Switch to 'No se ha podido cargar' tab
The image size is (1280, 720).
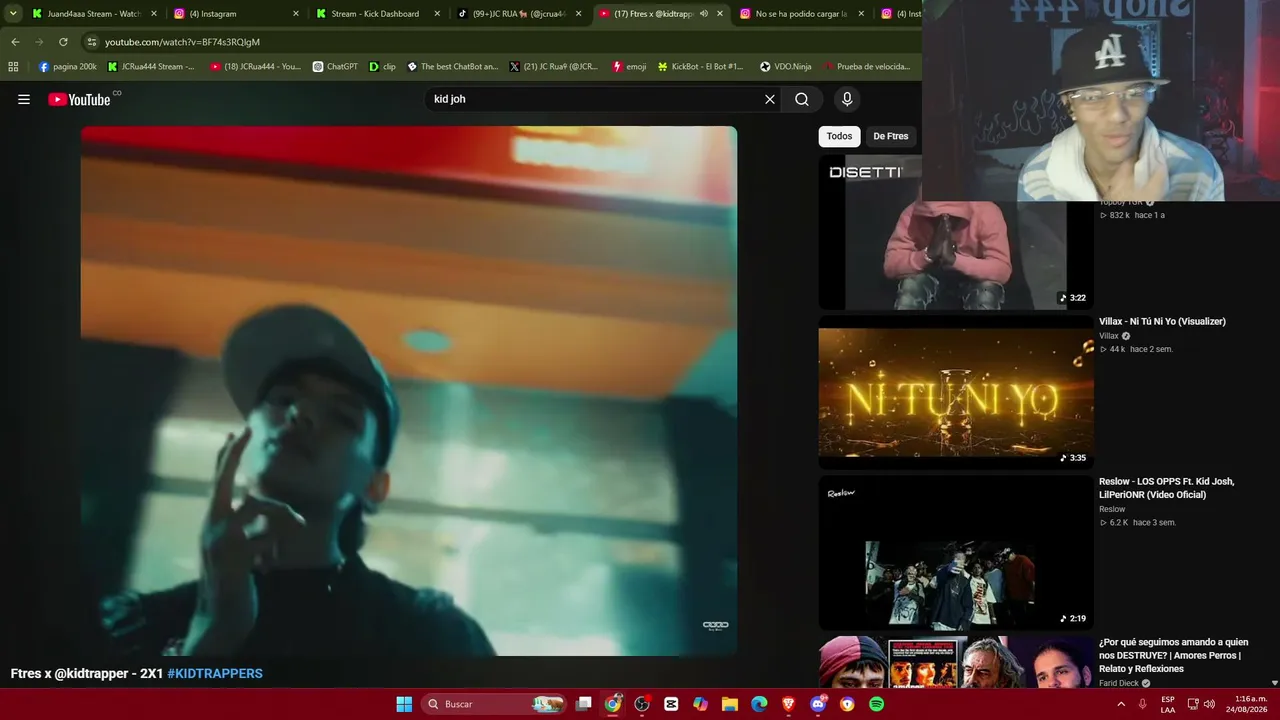coord(795,14)
